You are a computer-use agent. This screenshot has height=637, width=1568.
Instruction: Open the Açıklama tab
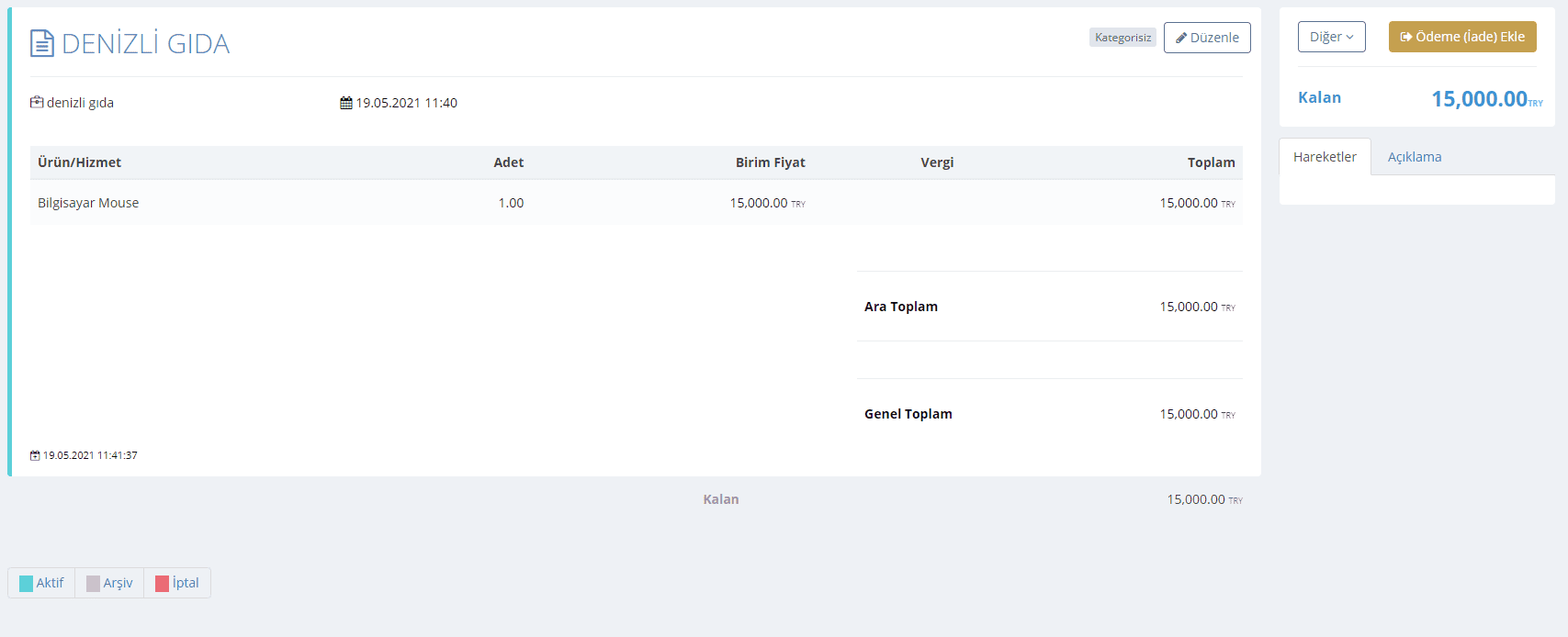click(1415, 157)
